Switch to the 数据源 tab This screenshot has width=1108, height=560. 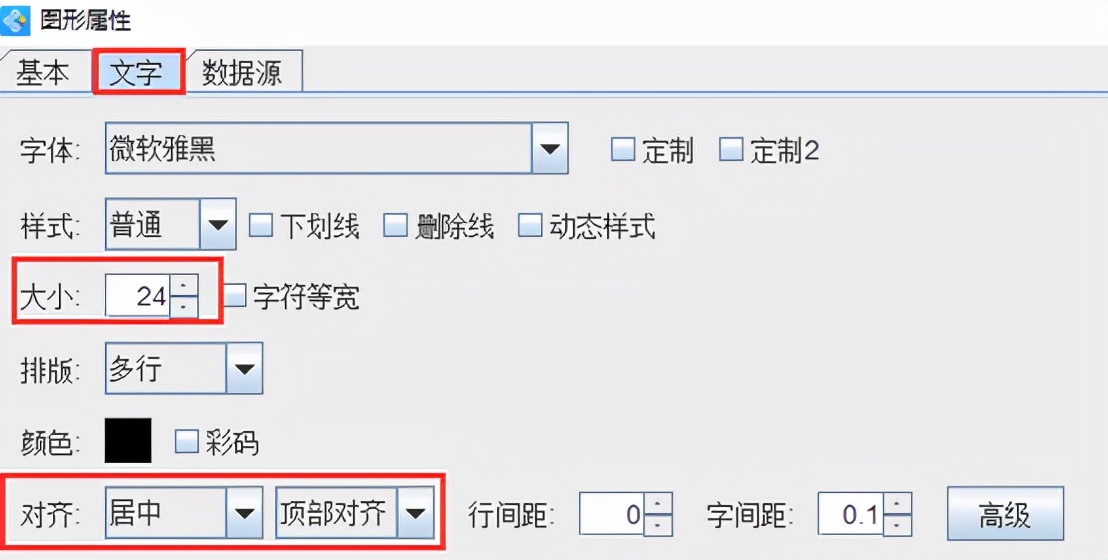click(x=243, y=72)
